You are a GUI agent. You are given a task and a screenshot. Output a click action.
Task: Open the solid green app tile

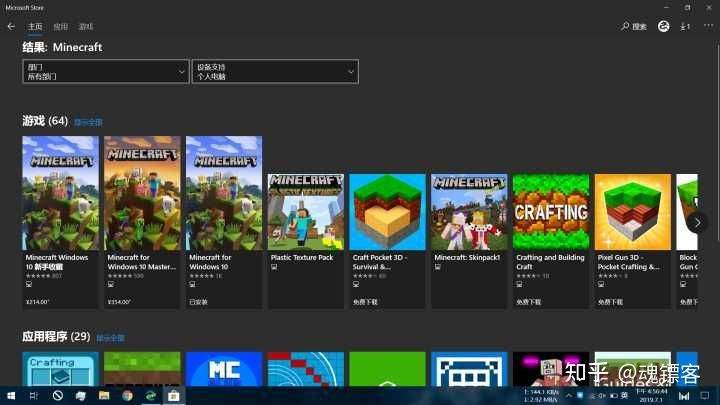(x=388, y=369)
